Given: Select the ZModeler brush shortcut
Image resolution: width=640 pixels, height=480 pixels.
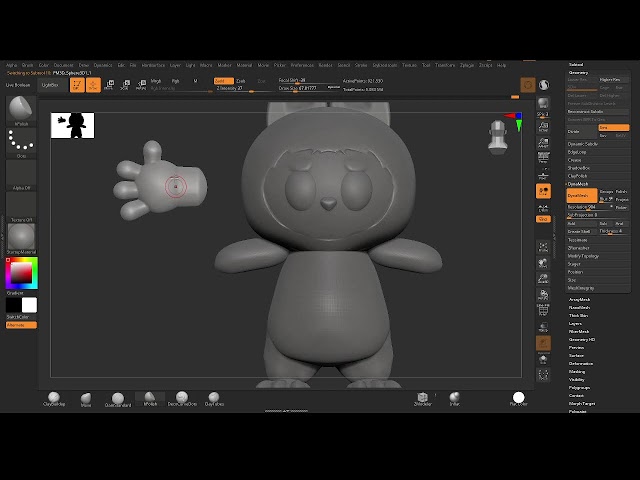Looking at the screenshot, I should click(422, 399).
